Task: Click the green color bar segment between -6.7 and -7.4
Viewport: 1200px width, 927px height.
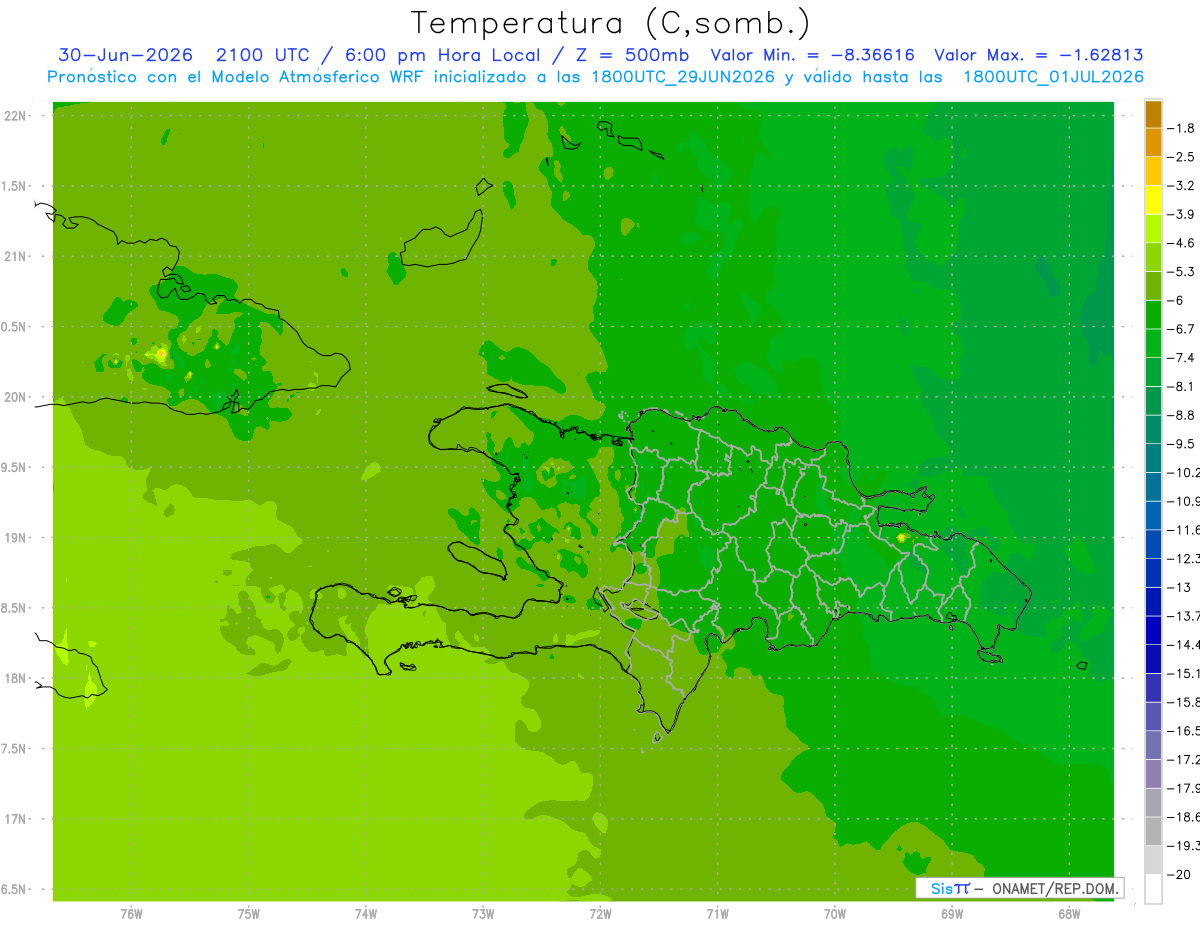Action: click(x=1153, y=343)
